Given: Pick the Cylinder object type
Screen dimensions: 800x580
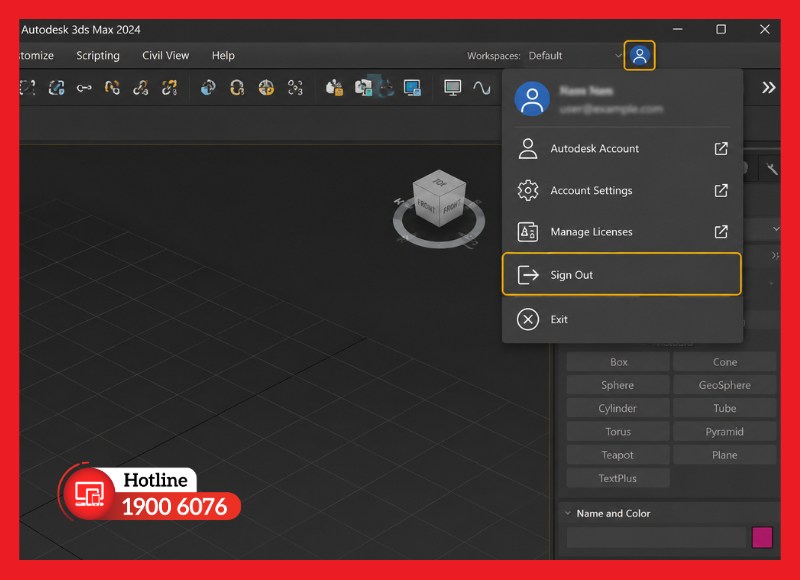Looking at the screenshot, I should [618, 408].
